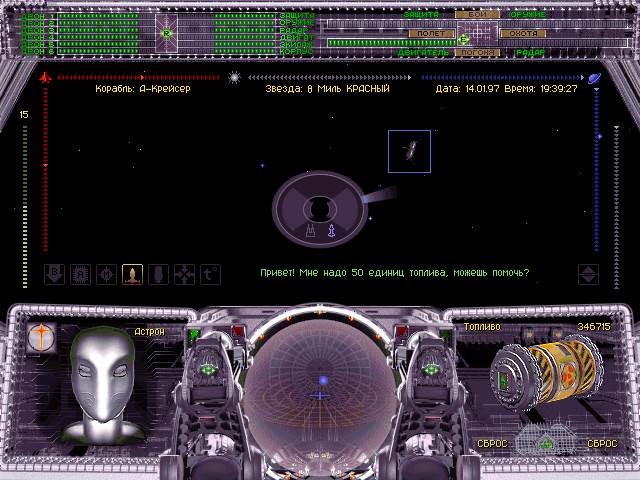Screen dimensions: 640x480
Task: Click the ОРУЖИЕ label at top right
Action: [528, 14]
